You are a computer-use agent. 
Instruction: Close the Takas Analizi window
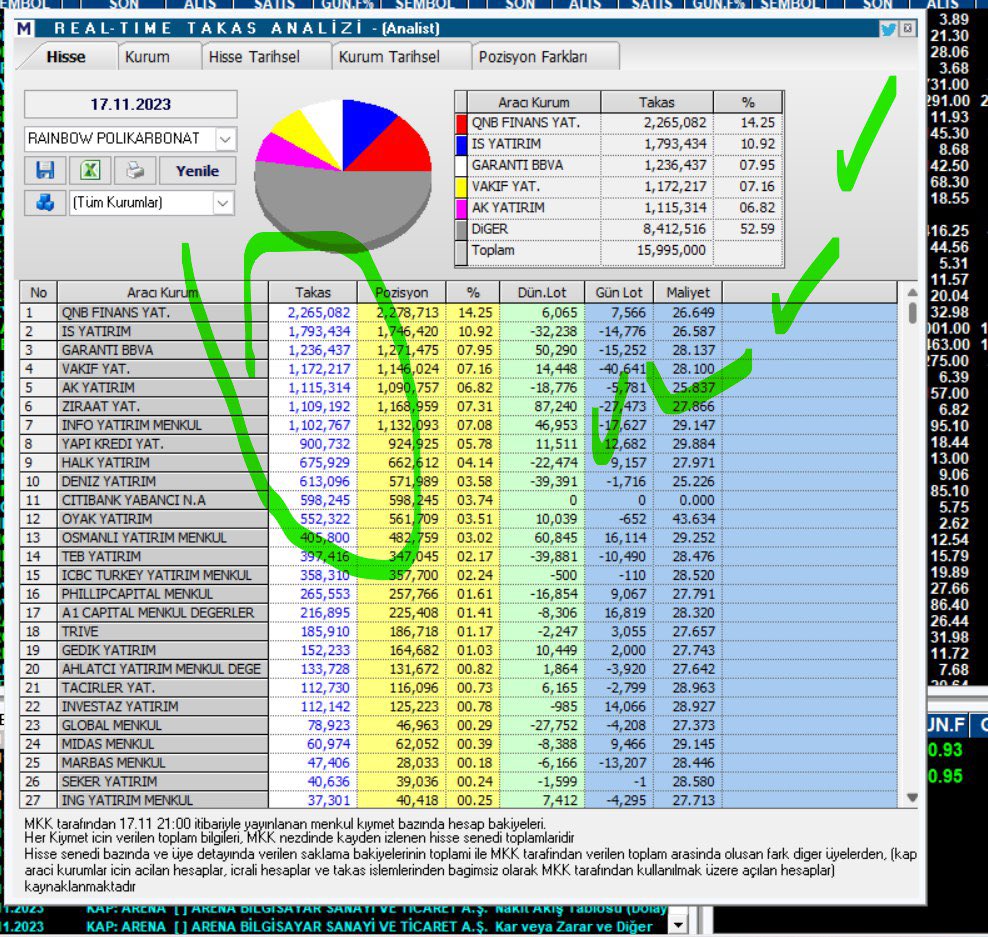coord(908,28)
